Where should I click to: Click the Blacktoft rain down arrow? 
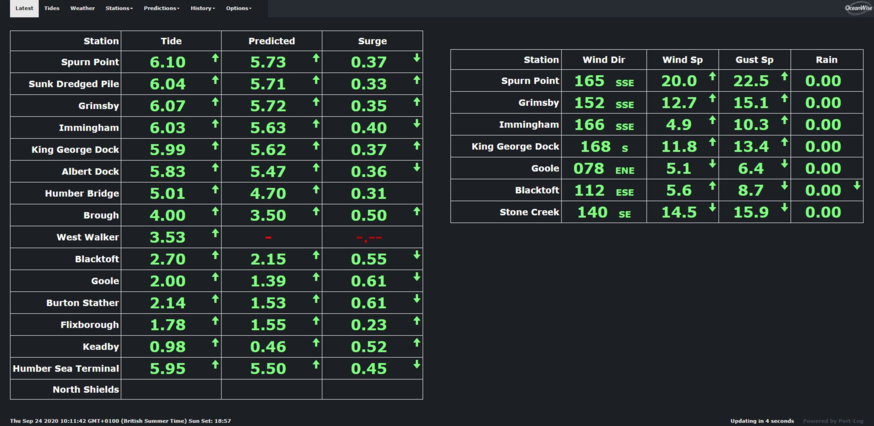856,187
